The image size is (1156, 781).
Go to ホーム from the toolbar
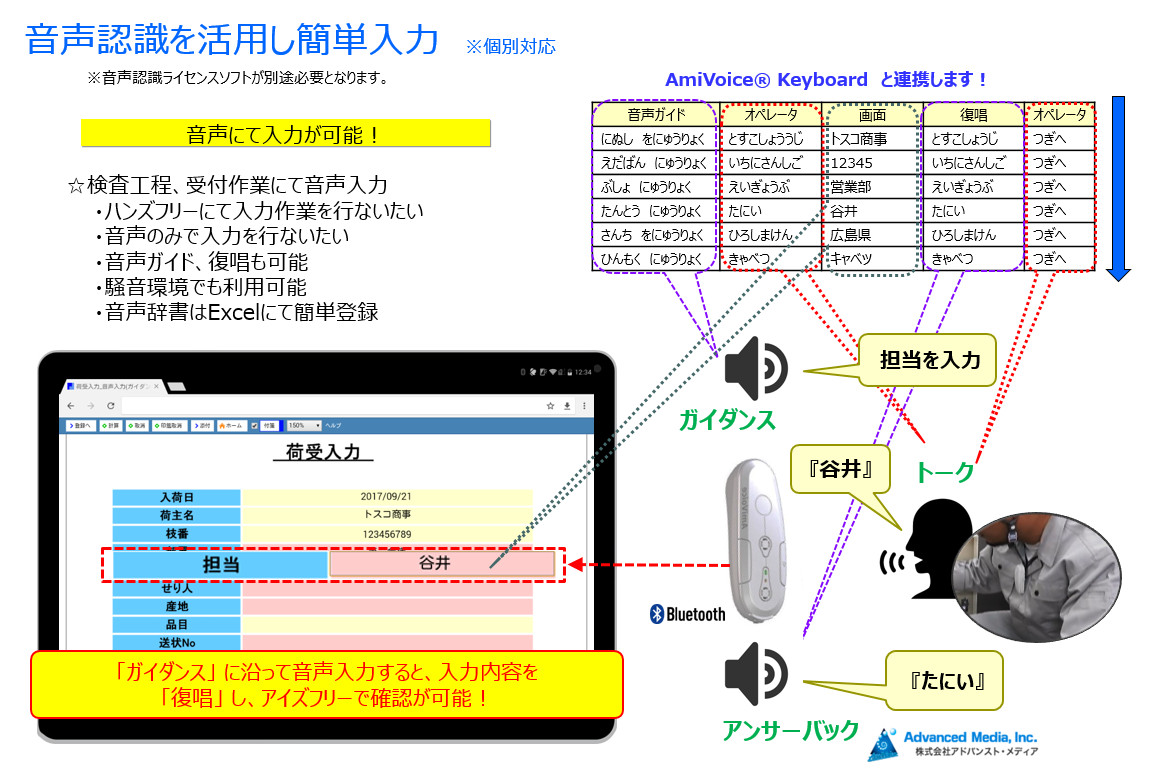[x=231, y=426]
